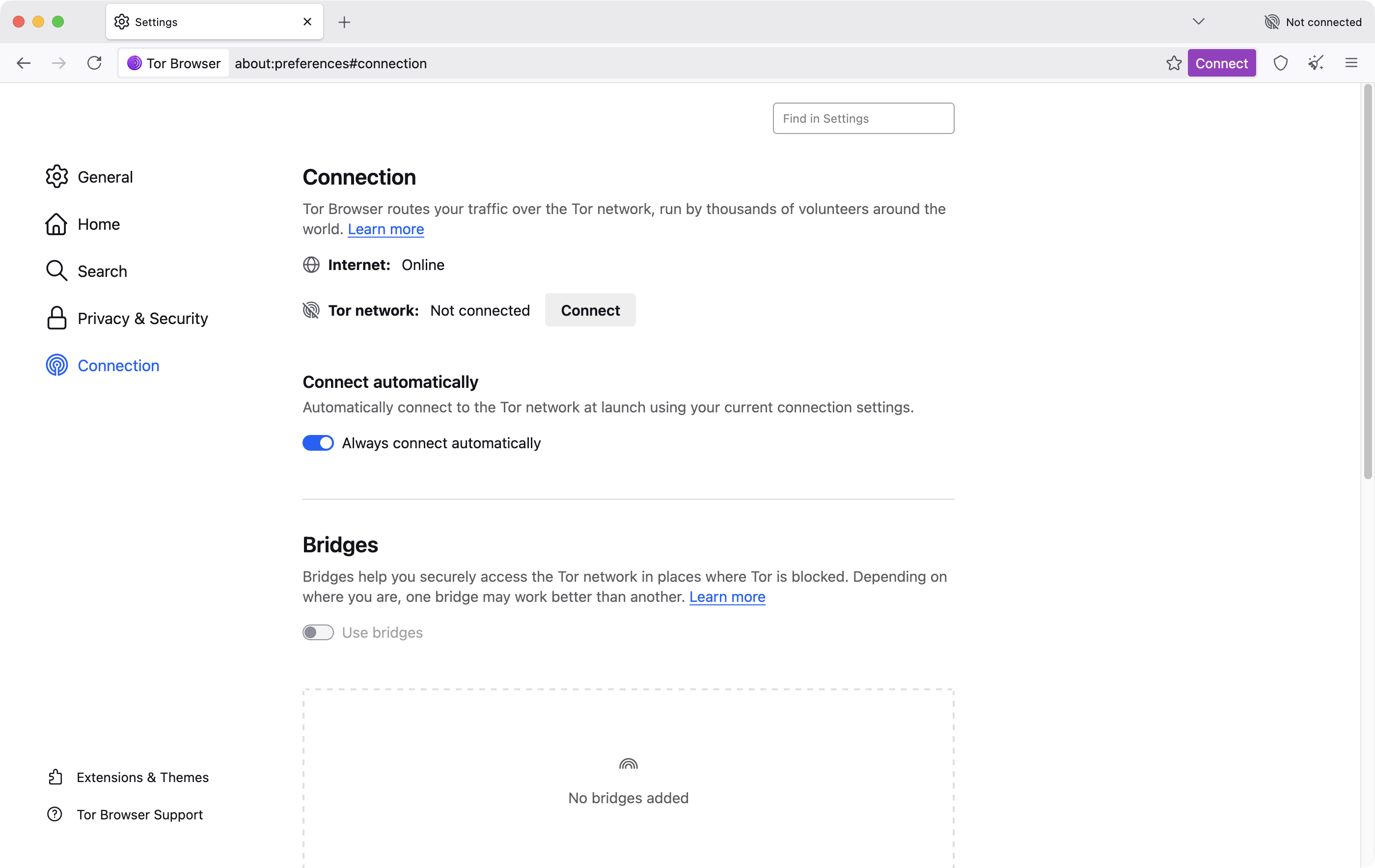The height and width of the screenshot is (868, 1375).
Task: Open the list all tabs chevron
Action: click(1199, 22)
